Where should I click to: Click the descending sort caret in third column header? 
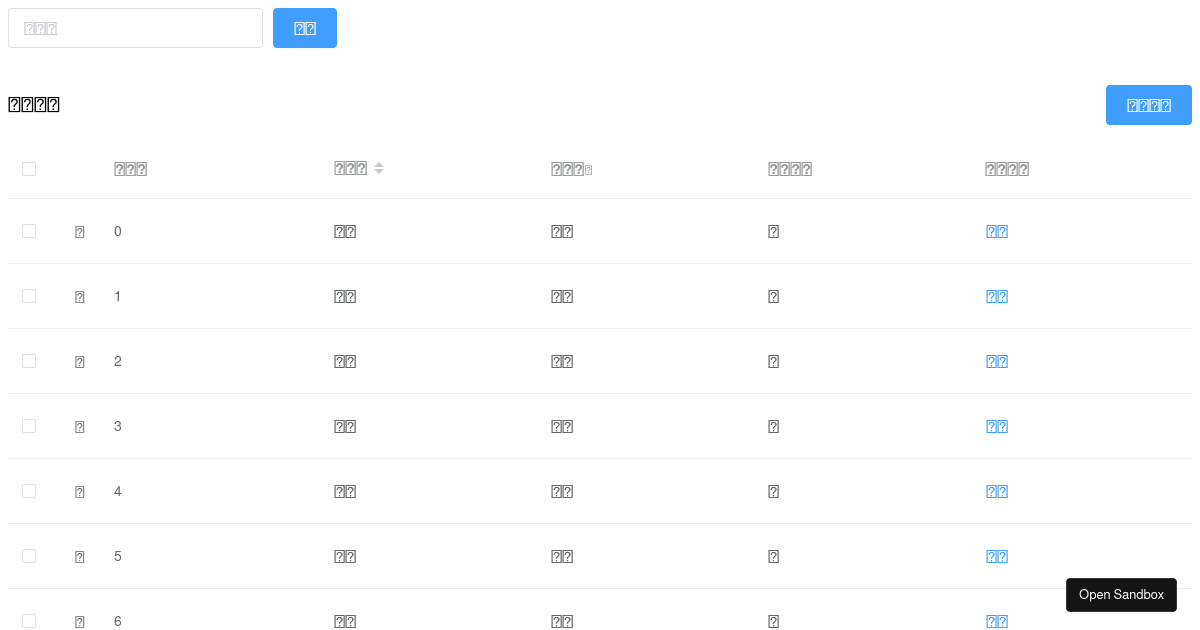(x=379, y=172)
